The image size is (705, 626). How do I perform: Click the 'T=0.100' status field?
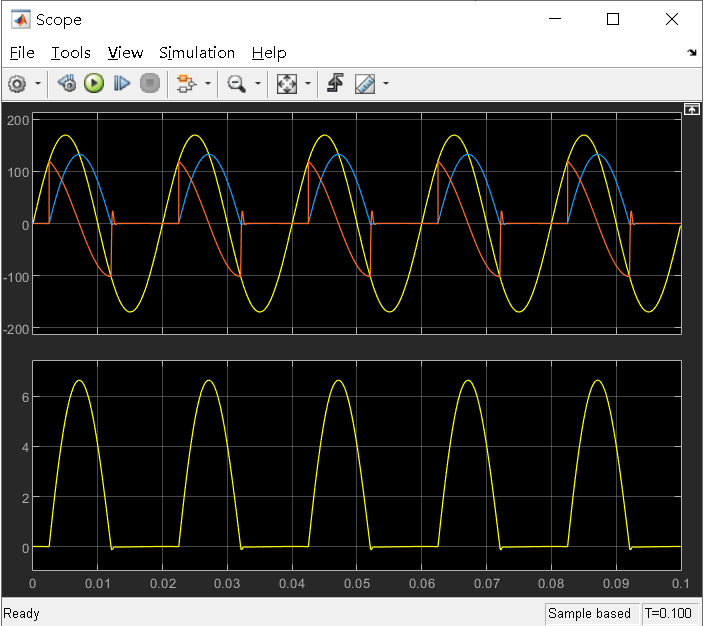(668, 613)
